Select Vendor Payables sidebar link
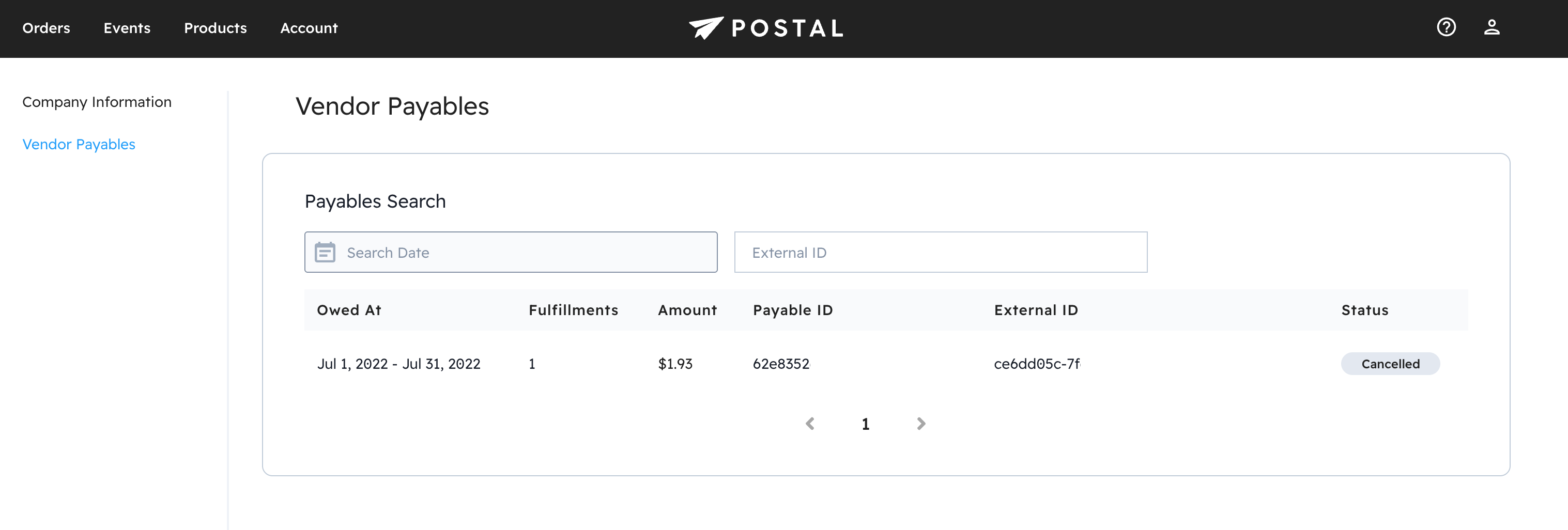Viewport: 1568px width, 530px height. pyautogui.click(x=79, y=144)
